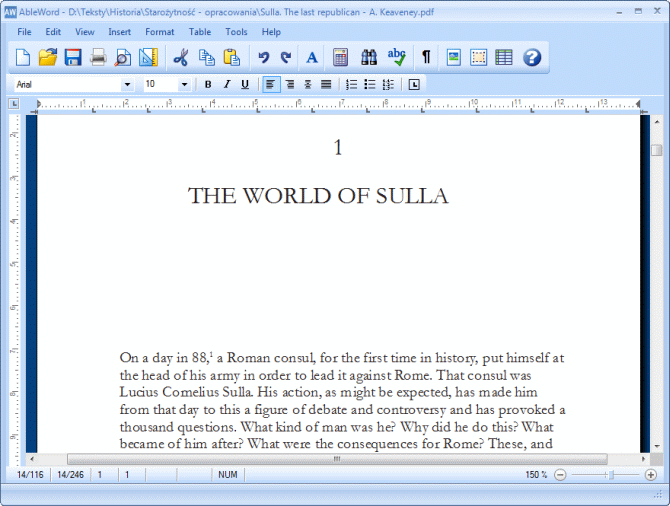Apply a bulleted list
Image resolution: width=670 pixels, height=506 pixels.
(370, 85)
